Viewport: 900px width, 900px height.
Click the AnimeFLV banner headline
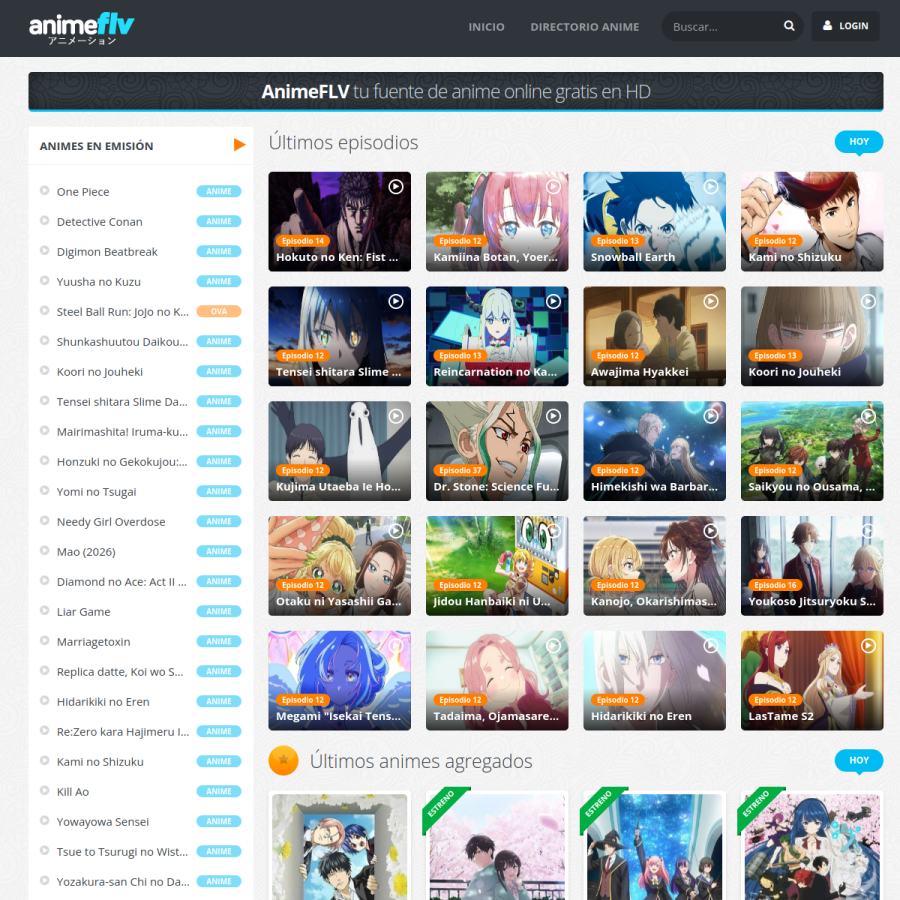[x=456, y=91]
